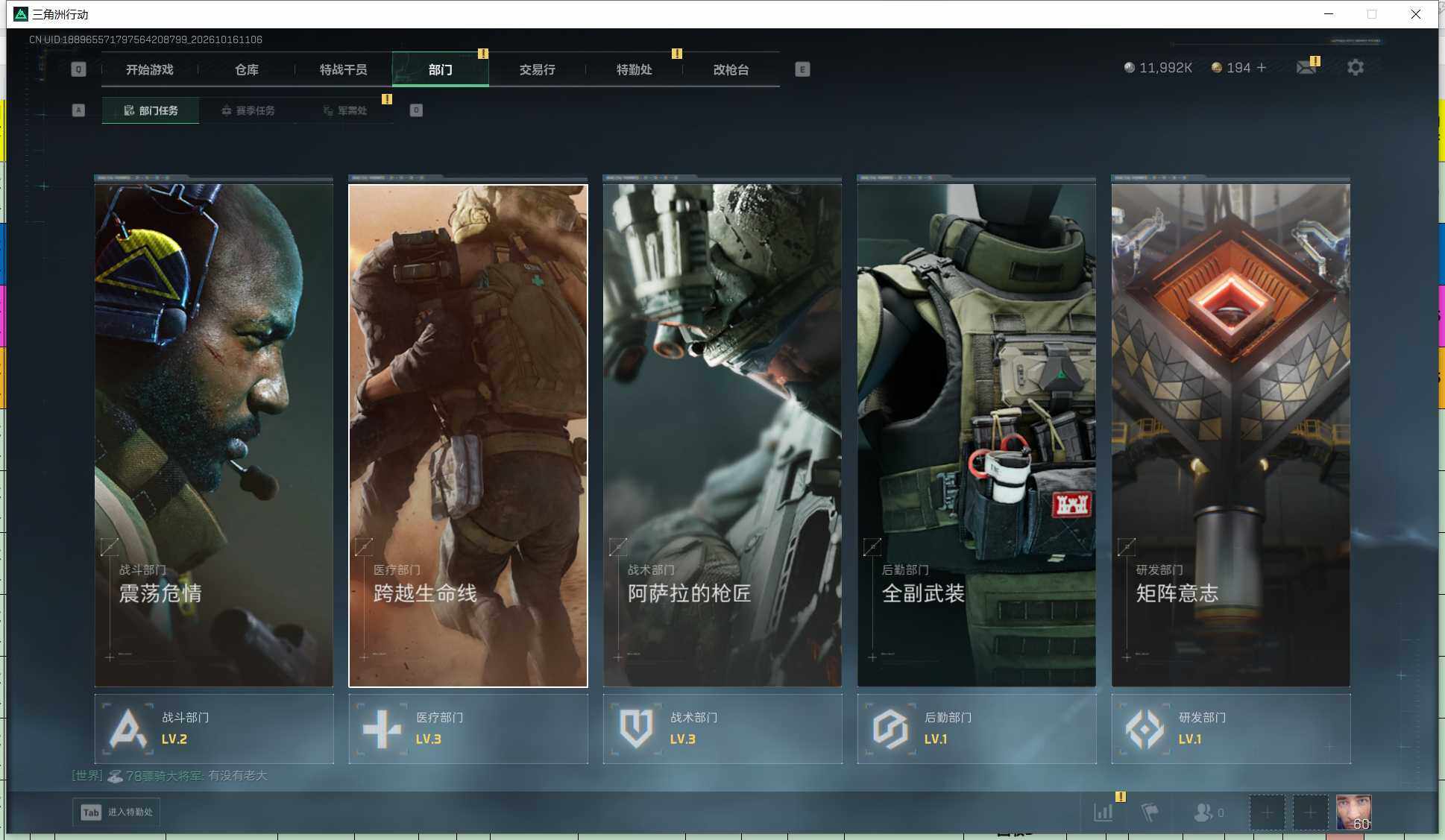Click the medical department cross icon
Viewport: 1445px width, 840px height.
coord(382,728)
